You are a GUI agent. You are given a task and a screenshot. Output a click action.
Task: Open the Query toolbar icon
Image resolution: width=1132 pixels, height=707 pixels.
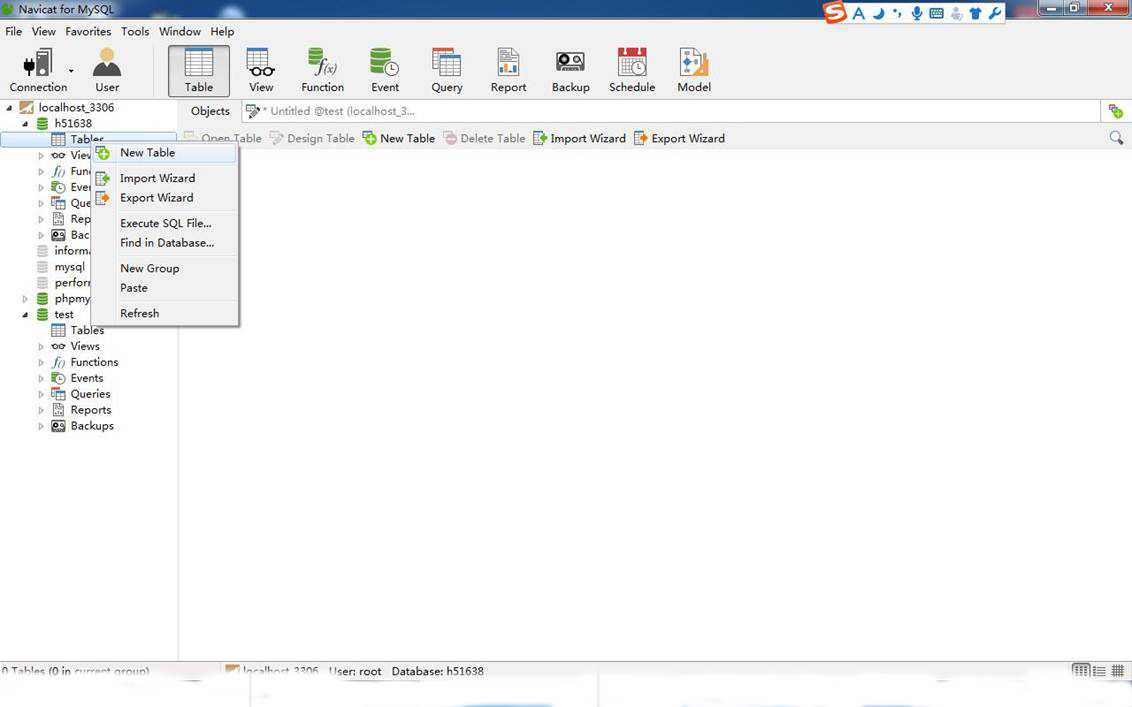[x=447, y=70]
